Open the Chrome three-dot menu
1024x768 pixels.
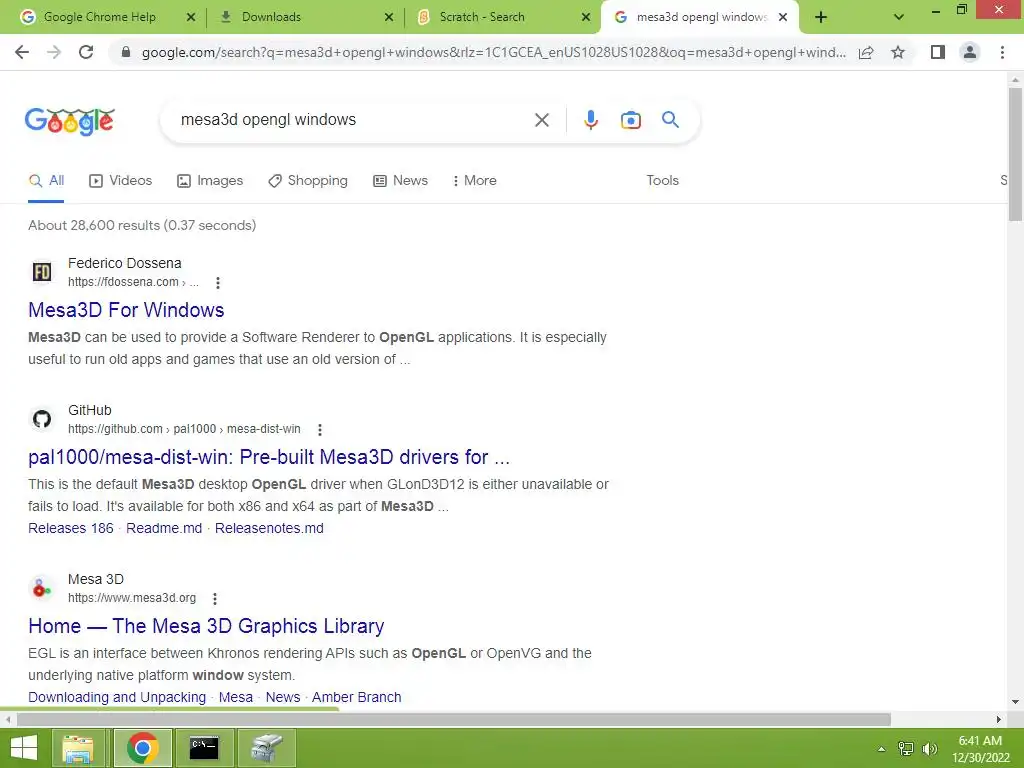tap(1002, 52)
